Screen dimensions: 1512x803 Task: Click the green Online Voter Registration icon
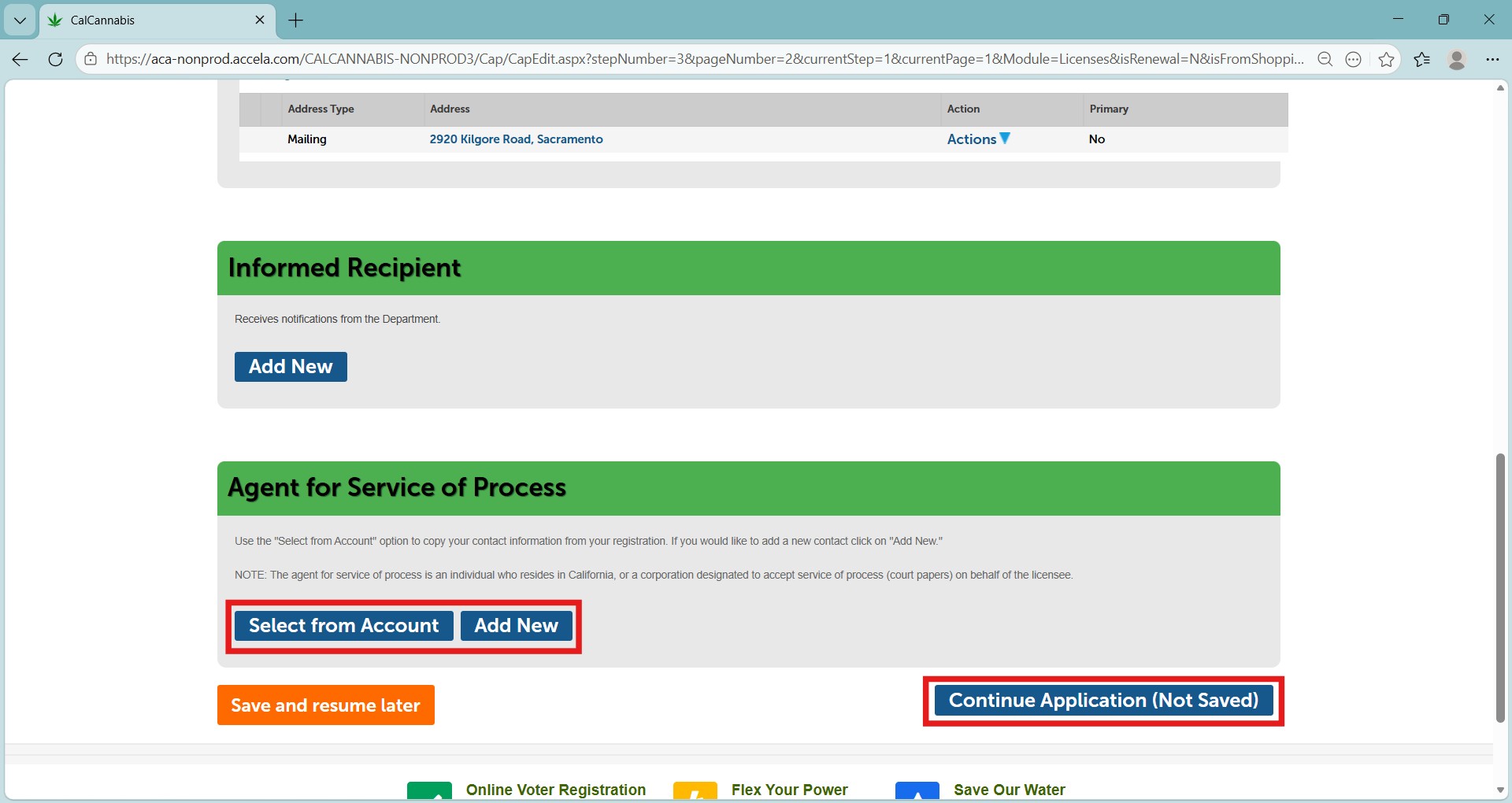coord(429,790)
